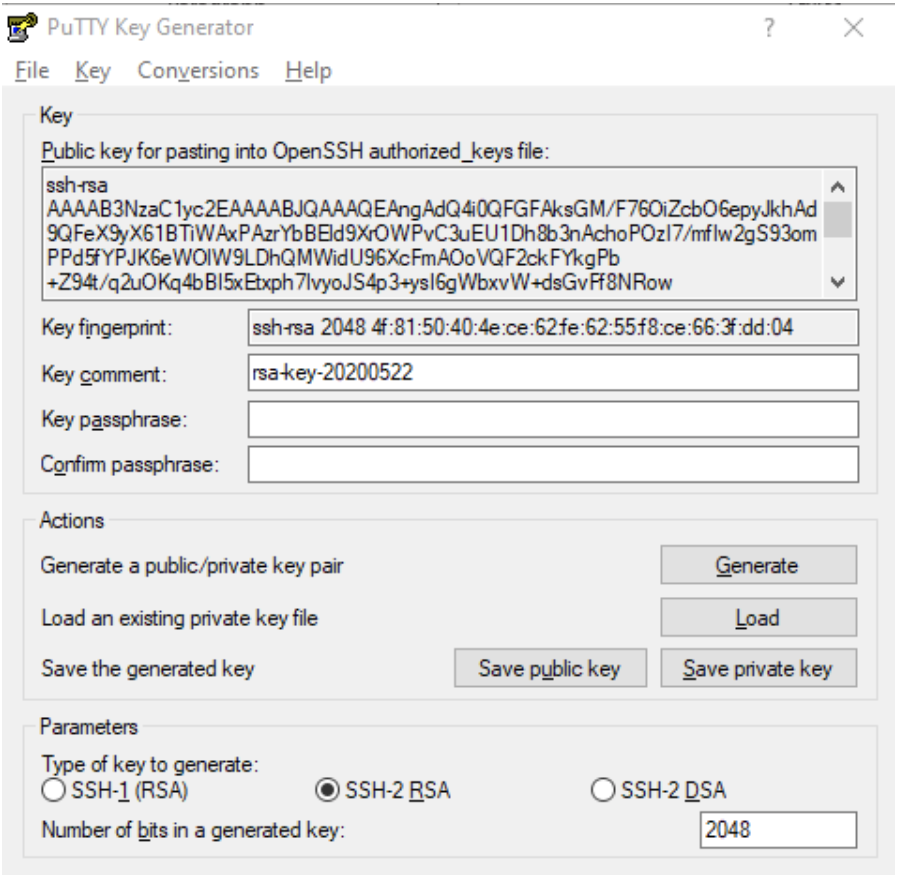The height and width of the screenshot is (878, 906).
Task: Click the 'Load an existing private key file' text
Action: pyautogui.click(x=180, y=618)
